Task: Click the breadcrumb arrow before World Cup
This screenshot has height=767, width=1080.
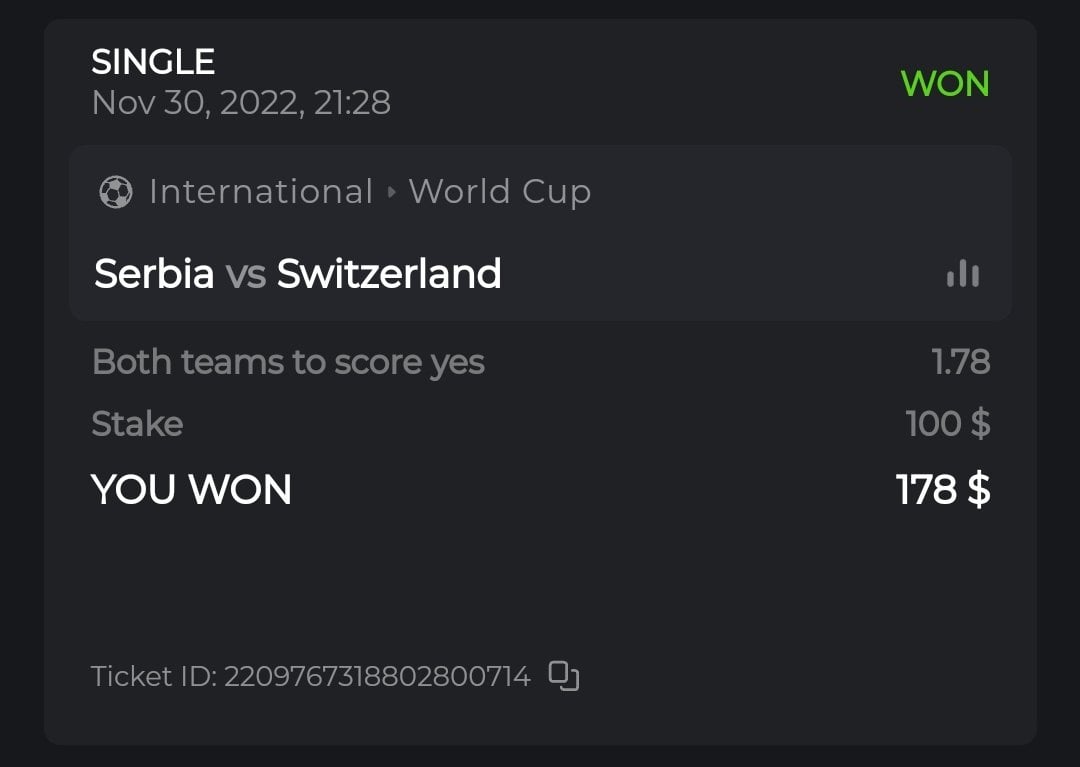Action: tap(392, 192)
